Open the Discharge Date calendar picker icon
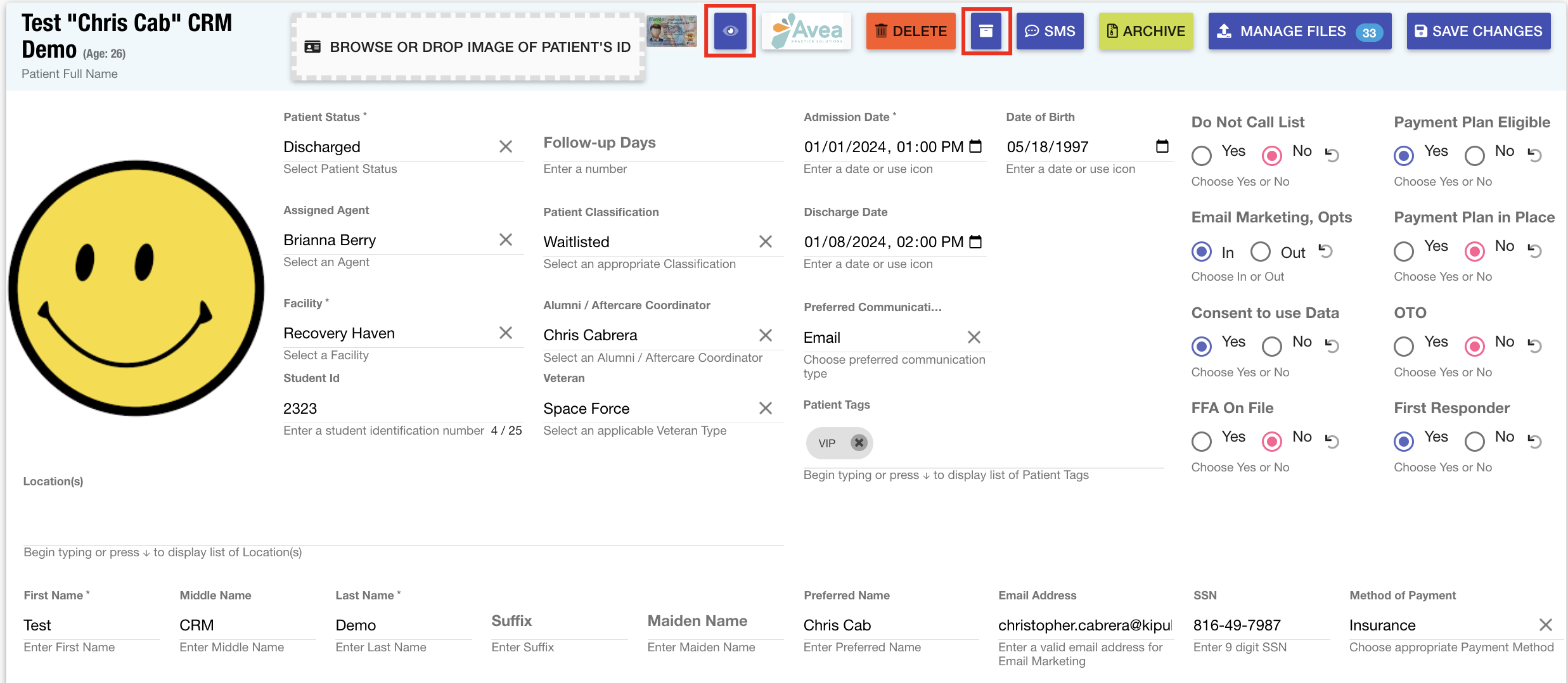The height and width of the screenshot is (683, 1568). [976, 242]
